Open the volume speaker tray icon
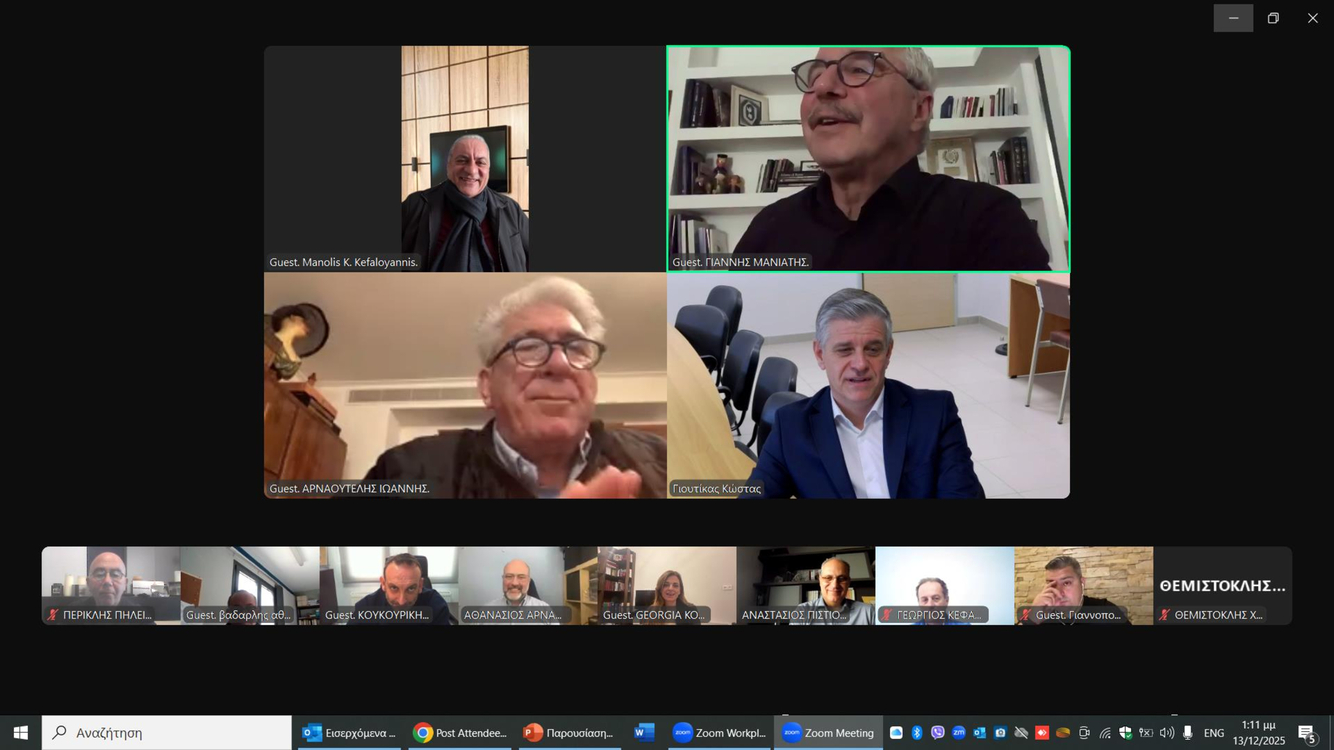The image size is (1334, 750). (1167, 733)
